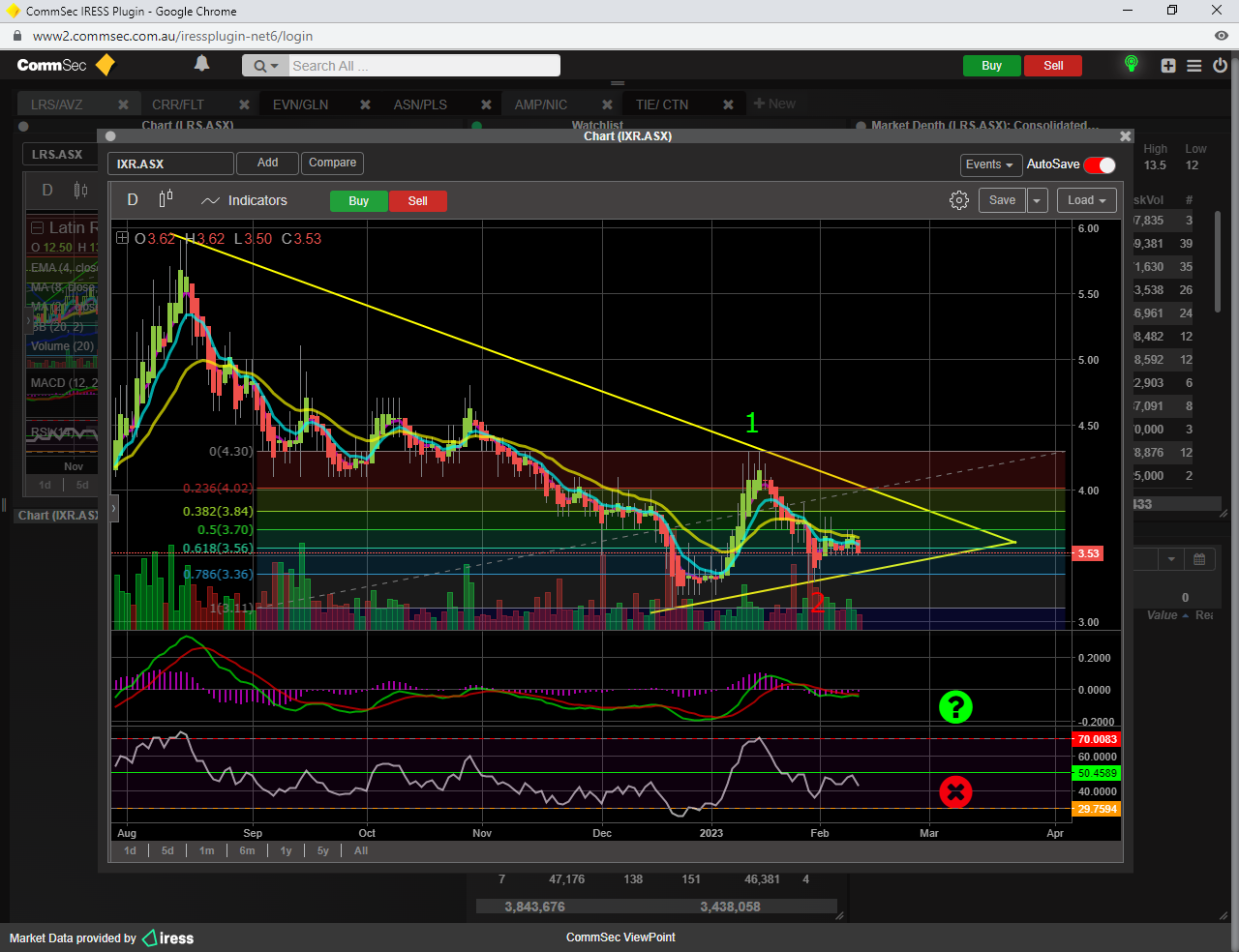Click the 3.53 price label on the axis
Viewport: 1239px width, 952px height.
[x=1088, y=553]
